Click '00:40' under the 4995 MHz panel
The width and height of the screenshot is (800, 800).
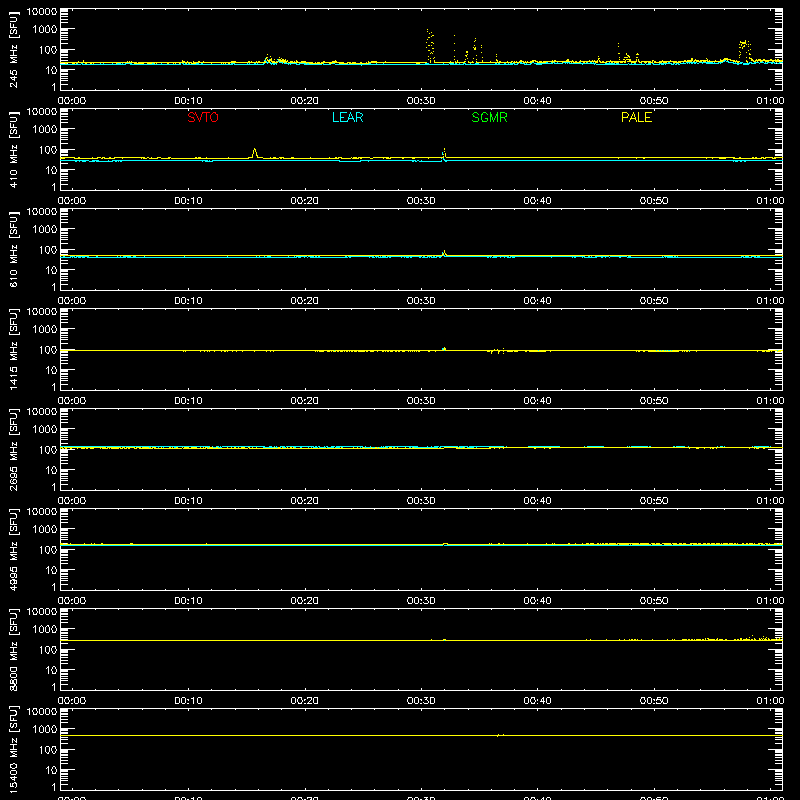point(537,601)
